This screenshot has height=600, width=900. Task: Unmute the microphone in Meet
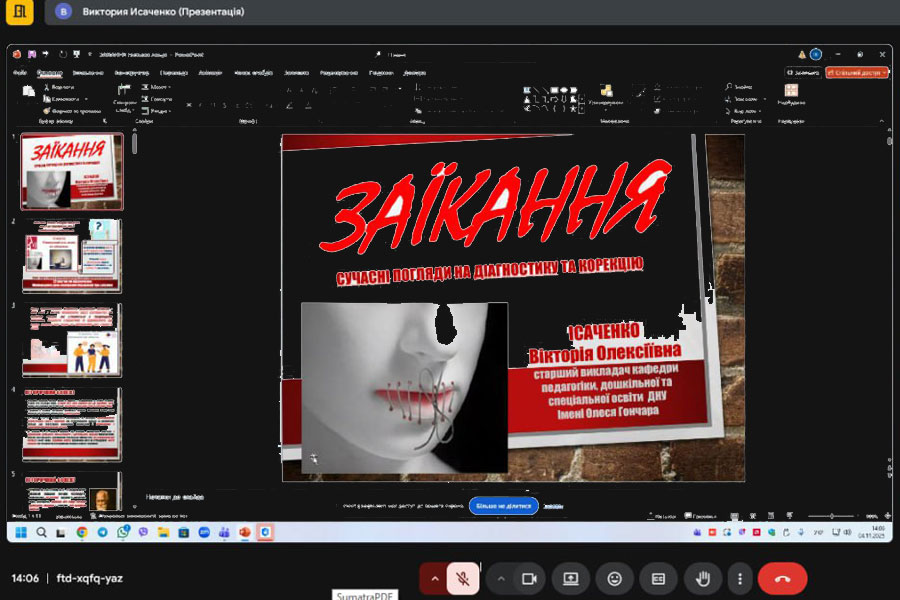[x=462, y=578]
